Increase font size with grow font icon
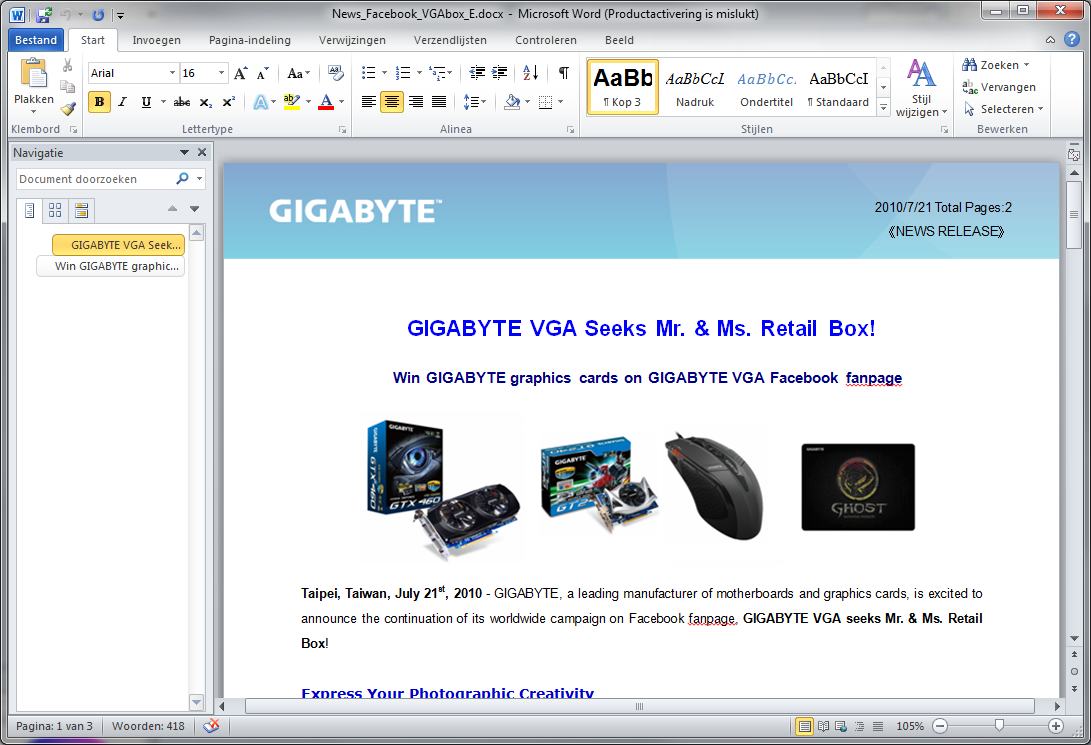Image resolution: width=1091 pixels, height=745 pixels. point(241,73)
